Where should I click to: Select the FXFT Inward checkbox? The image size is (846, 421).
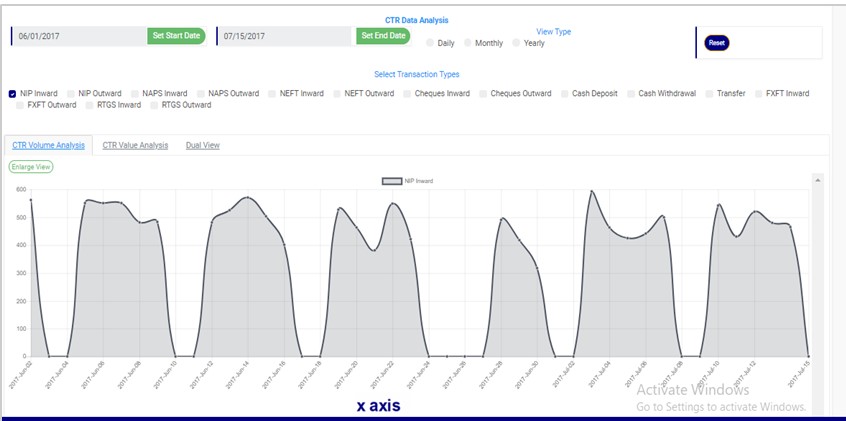757,93
